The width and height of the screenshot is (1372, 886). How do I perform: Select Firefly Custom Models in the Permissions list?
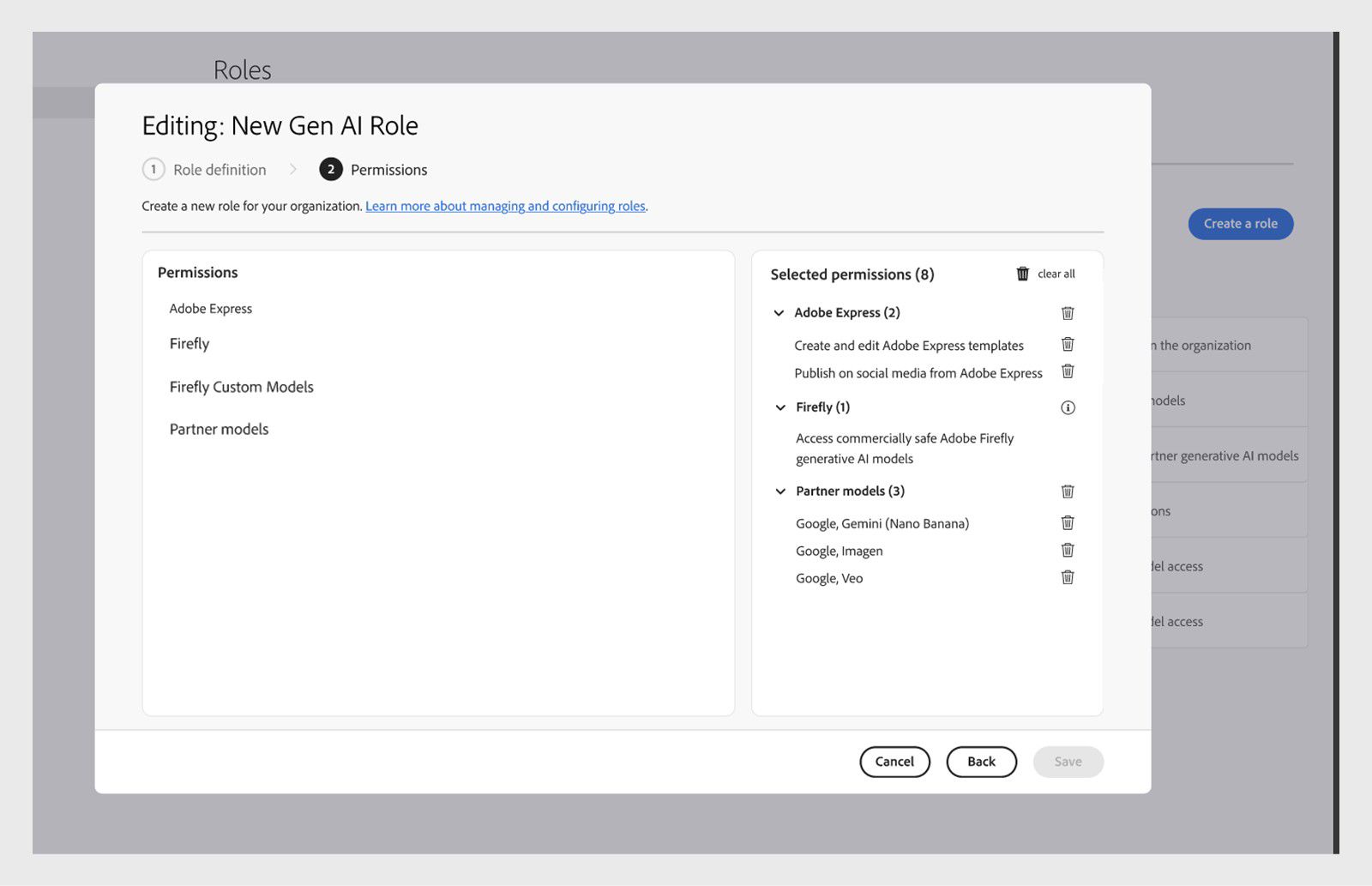(x=241, y=386)
